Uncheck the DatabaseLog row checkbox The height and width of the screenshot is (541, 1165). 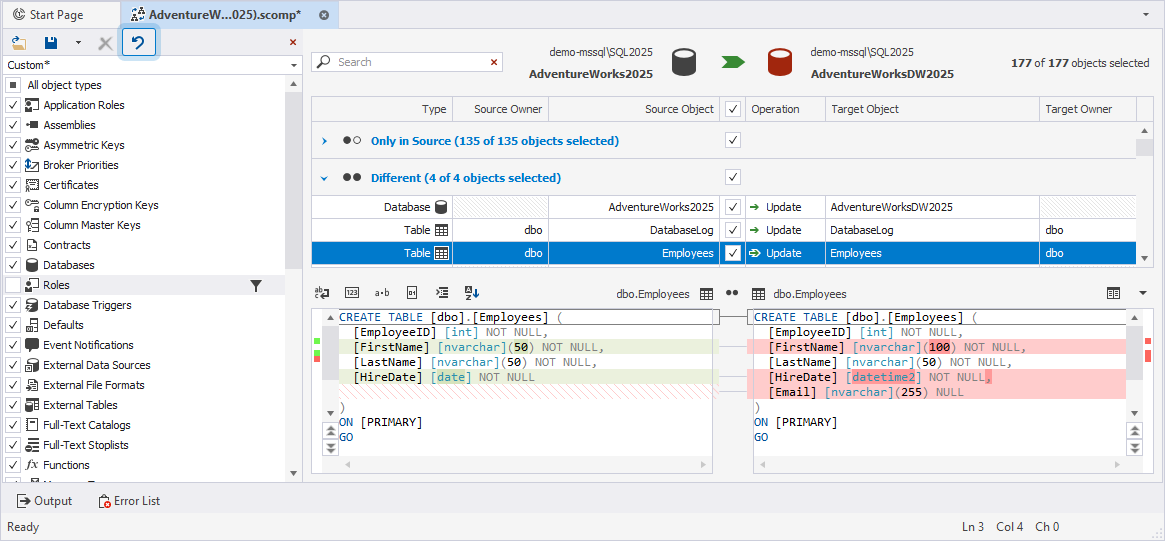click(733, 230)
